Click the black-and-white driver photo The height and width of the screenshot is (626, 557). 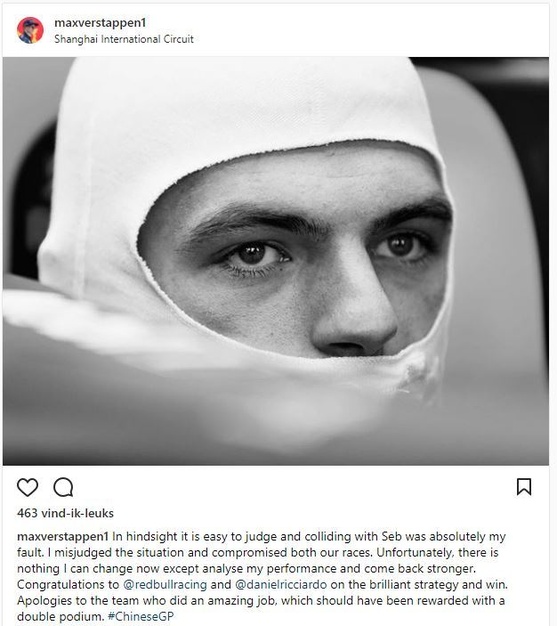point(276,261)
